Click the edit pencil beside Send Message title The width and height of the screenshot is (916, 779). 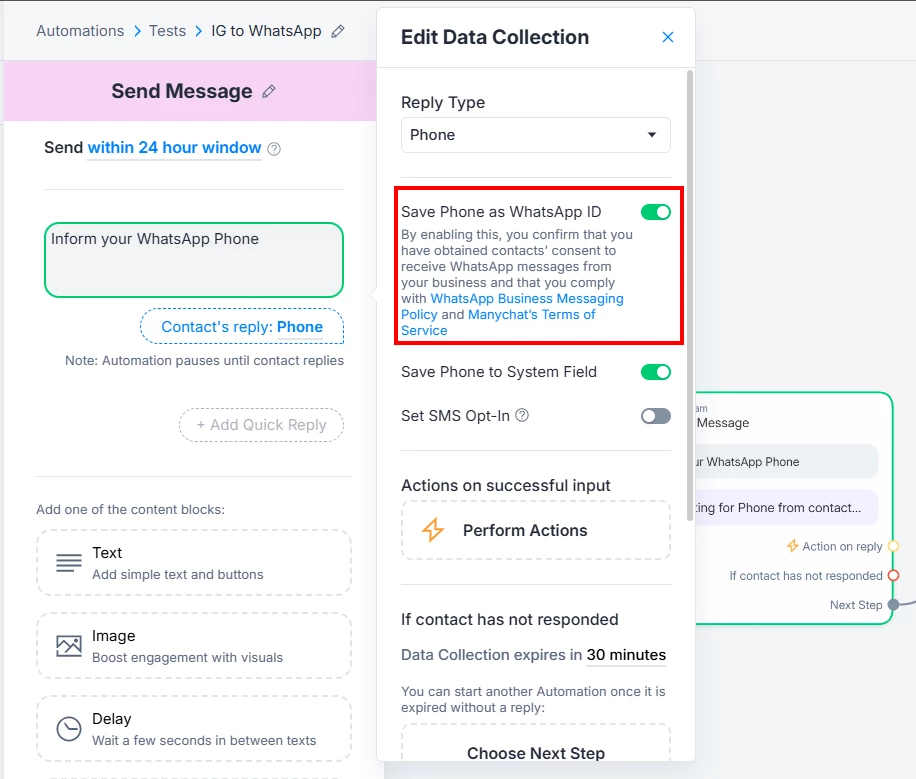(268, 91)
